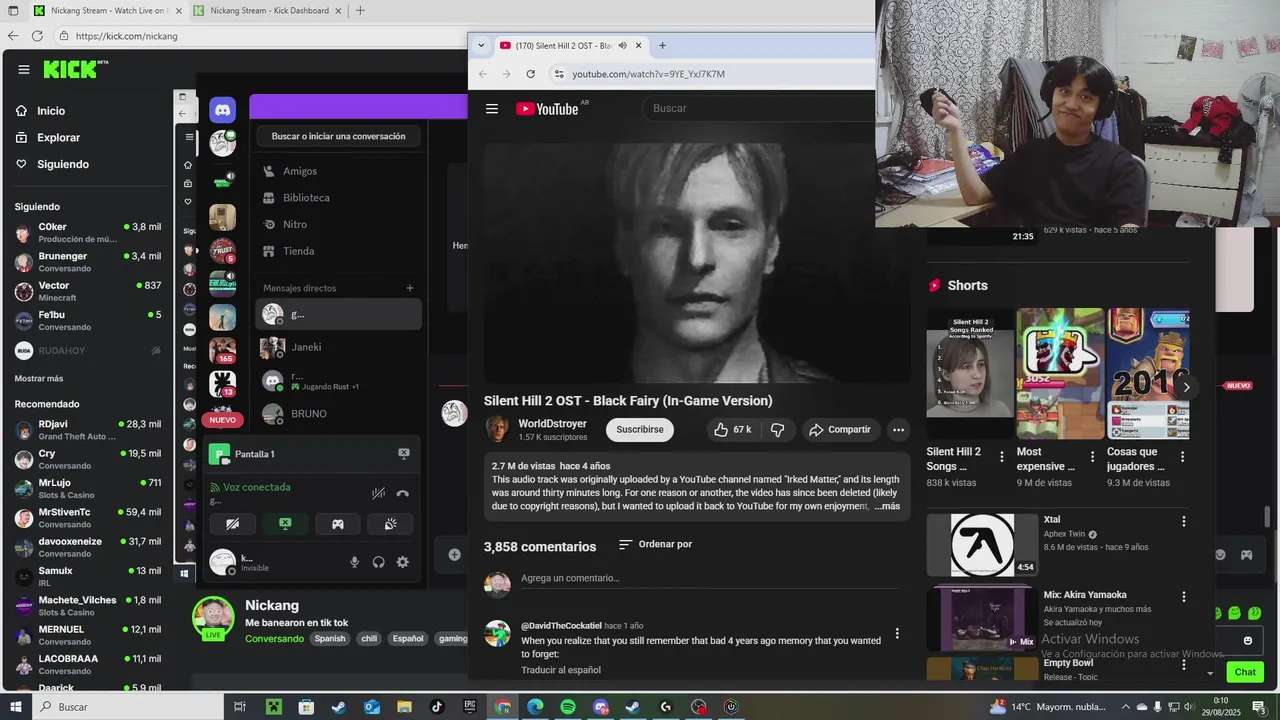Open Spotify from the taskbar

(x=567, y=707)
